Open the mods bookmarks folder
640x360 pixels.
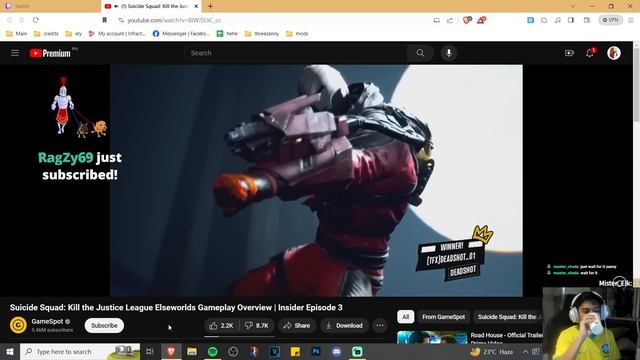(x=297, y=33)
